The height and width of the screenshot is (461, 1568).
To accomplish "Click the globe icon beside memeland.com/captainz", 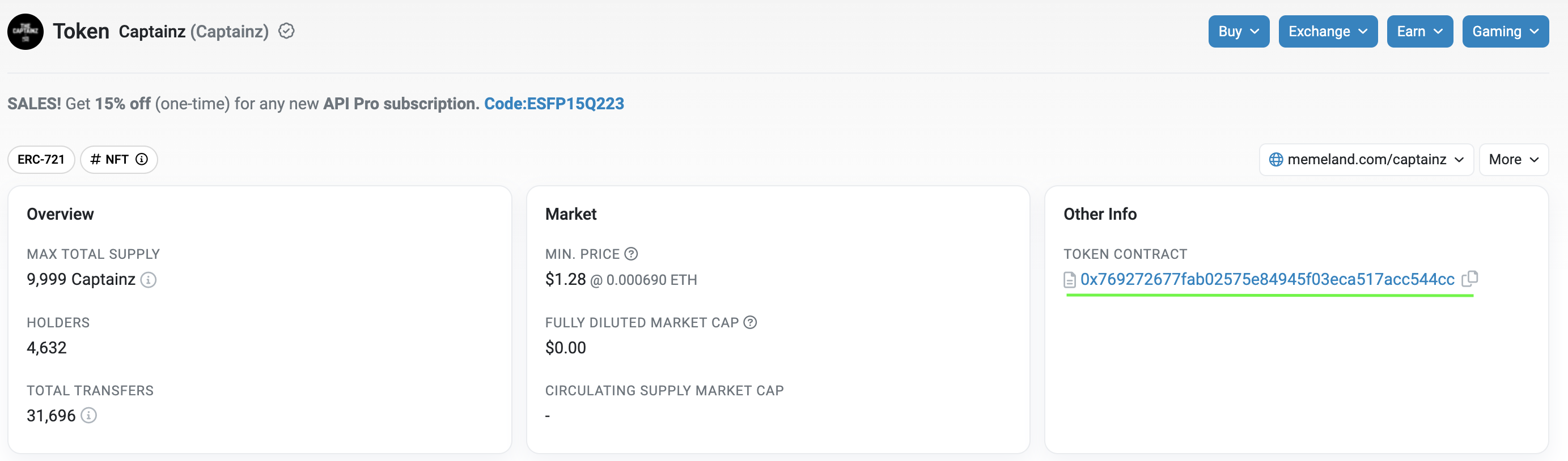I will [1276, 159].
